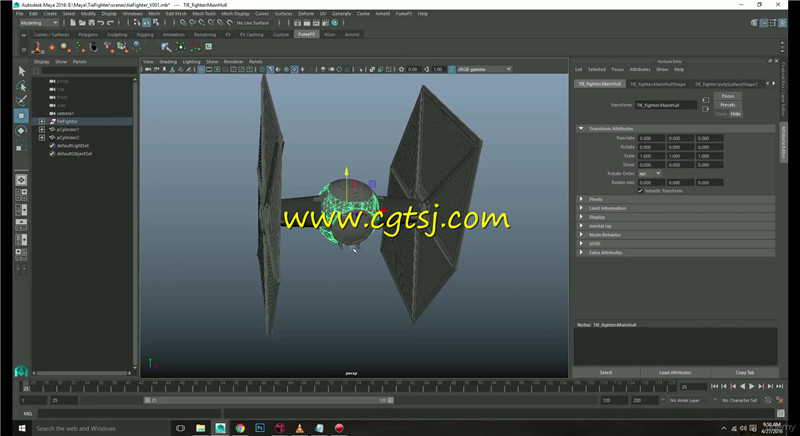Click FumeFX blue fan effector shelf icon
Viewport: 800px width, 436px height.
(166, 47)
